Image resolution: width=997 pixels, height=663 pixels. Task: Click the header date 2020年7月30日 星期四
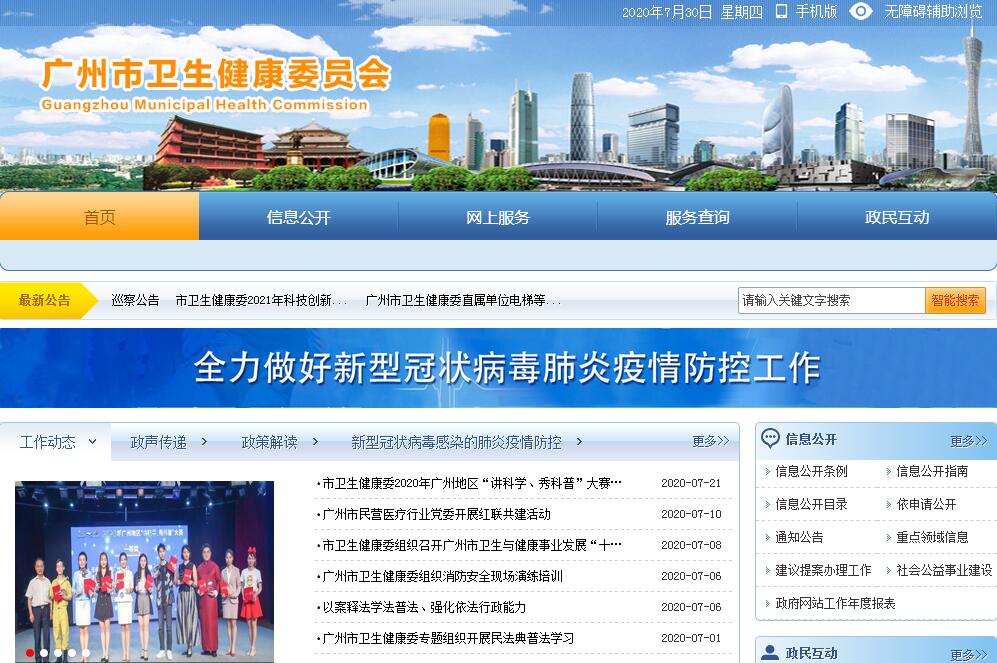[692, 12]
